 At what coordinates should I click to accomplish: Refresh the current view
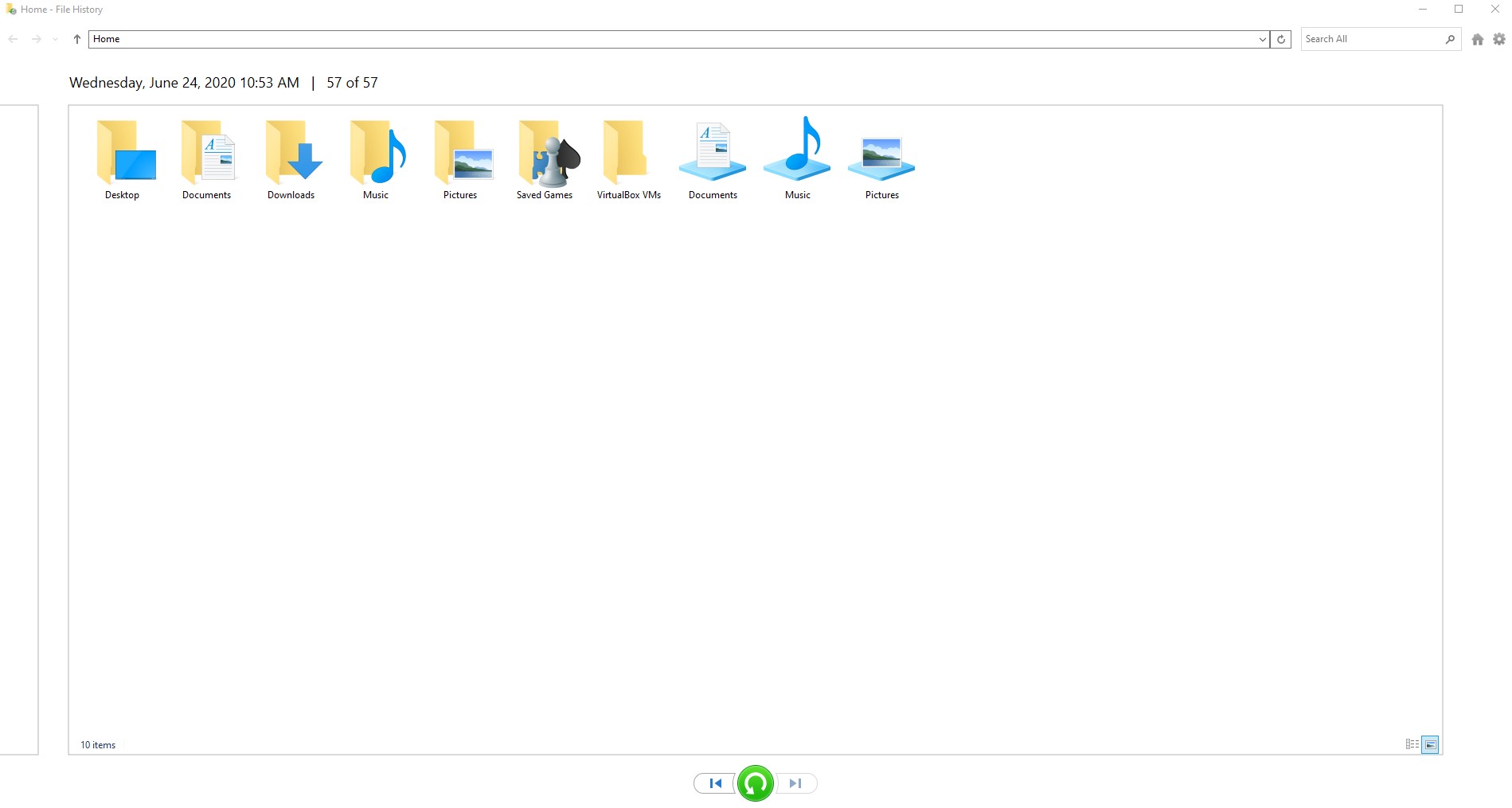[x=1280, y=39]
